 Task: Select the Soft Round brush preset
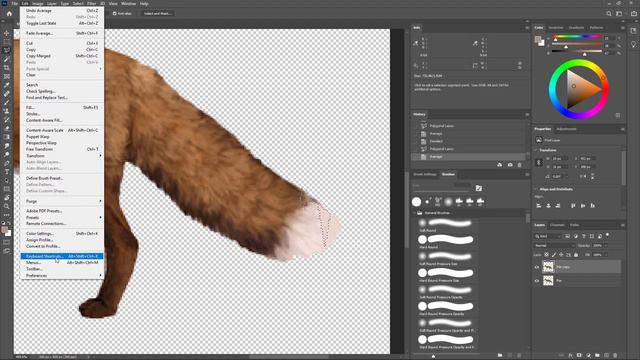[446, 224]
